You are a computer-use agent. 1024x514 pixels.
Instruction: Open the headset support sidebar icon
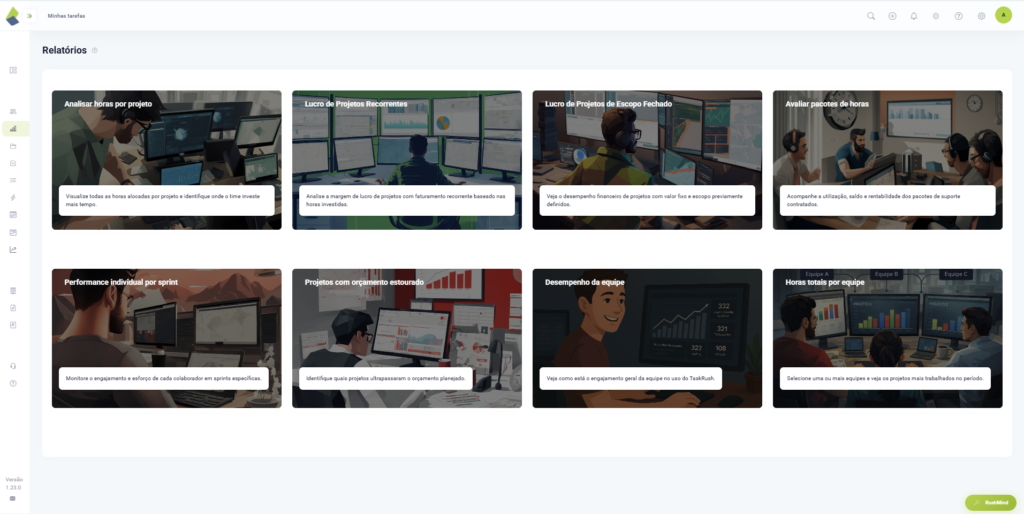(13, 366)
